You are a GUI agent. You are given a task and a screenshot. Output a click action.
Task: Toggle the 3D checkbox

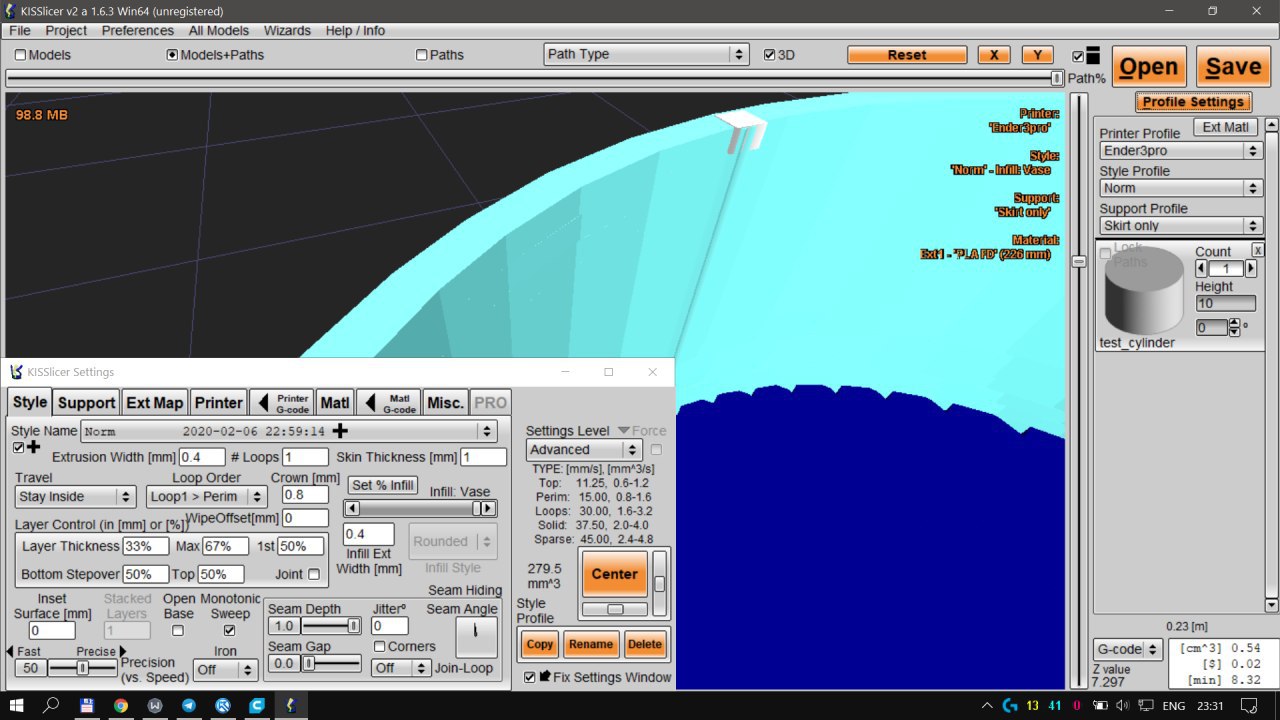pyautogui.click(x=769, y=55)
